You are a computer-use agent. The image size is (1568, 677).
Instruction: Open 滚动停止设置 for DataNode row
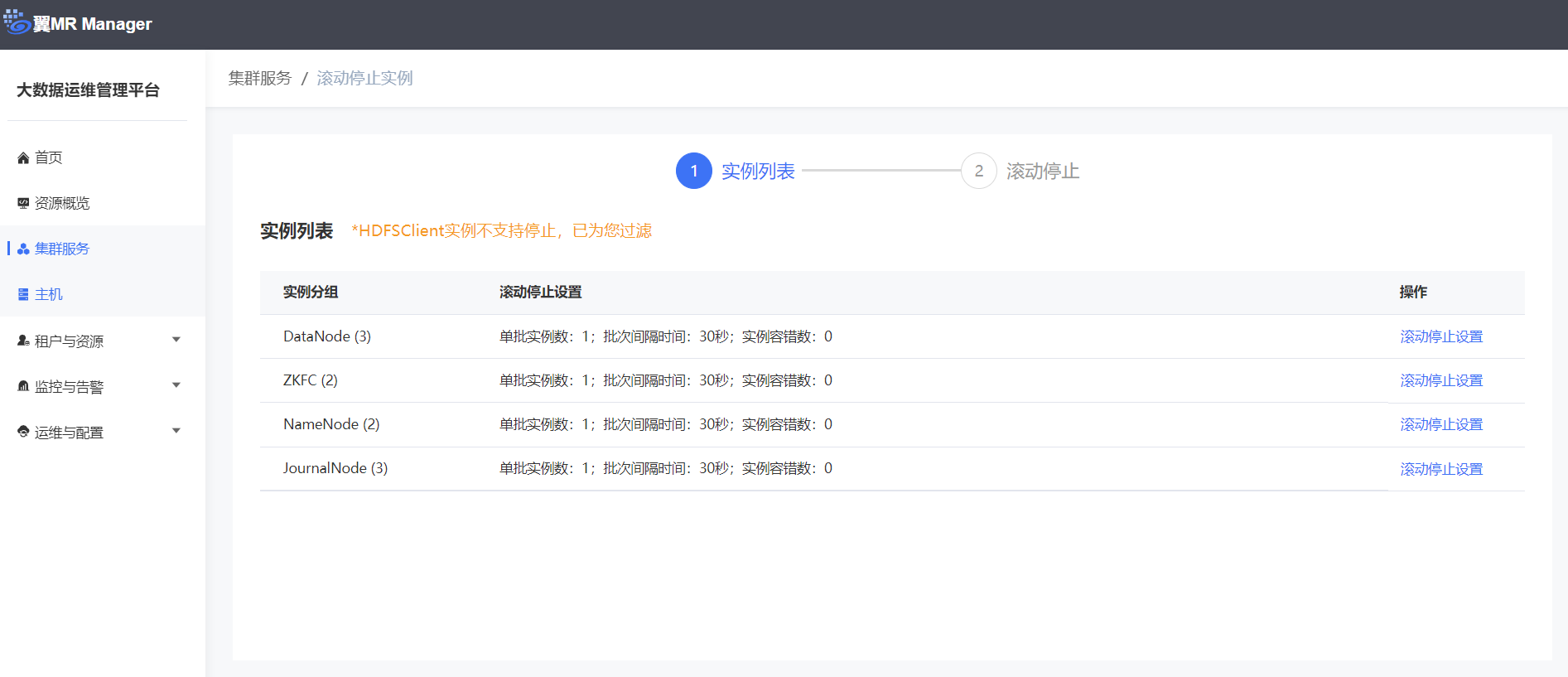tap(1441, 336)
